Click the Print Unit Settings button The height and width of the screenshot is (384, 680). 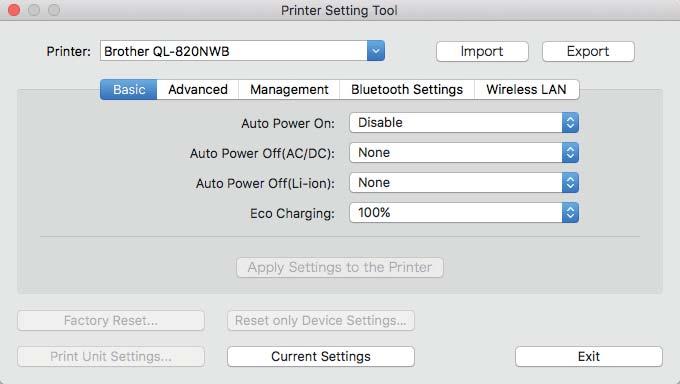tap(111, 356)
